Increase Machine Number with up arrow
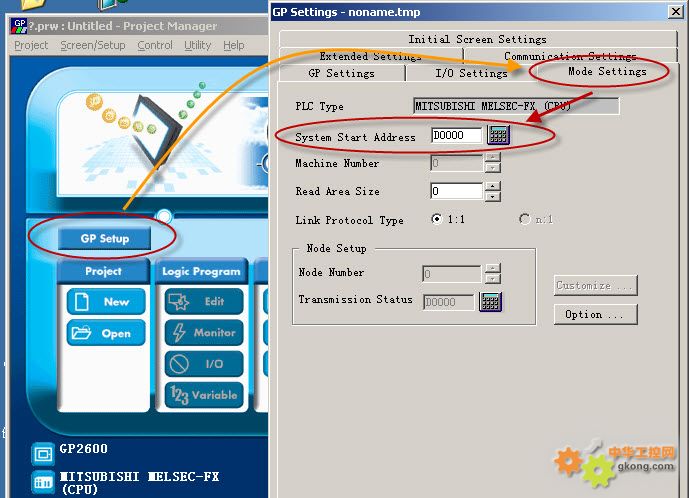The height and width of the screenshot is (498, 689). pyautogui.click(x=493, y=158)
